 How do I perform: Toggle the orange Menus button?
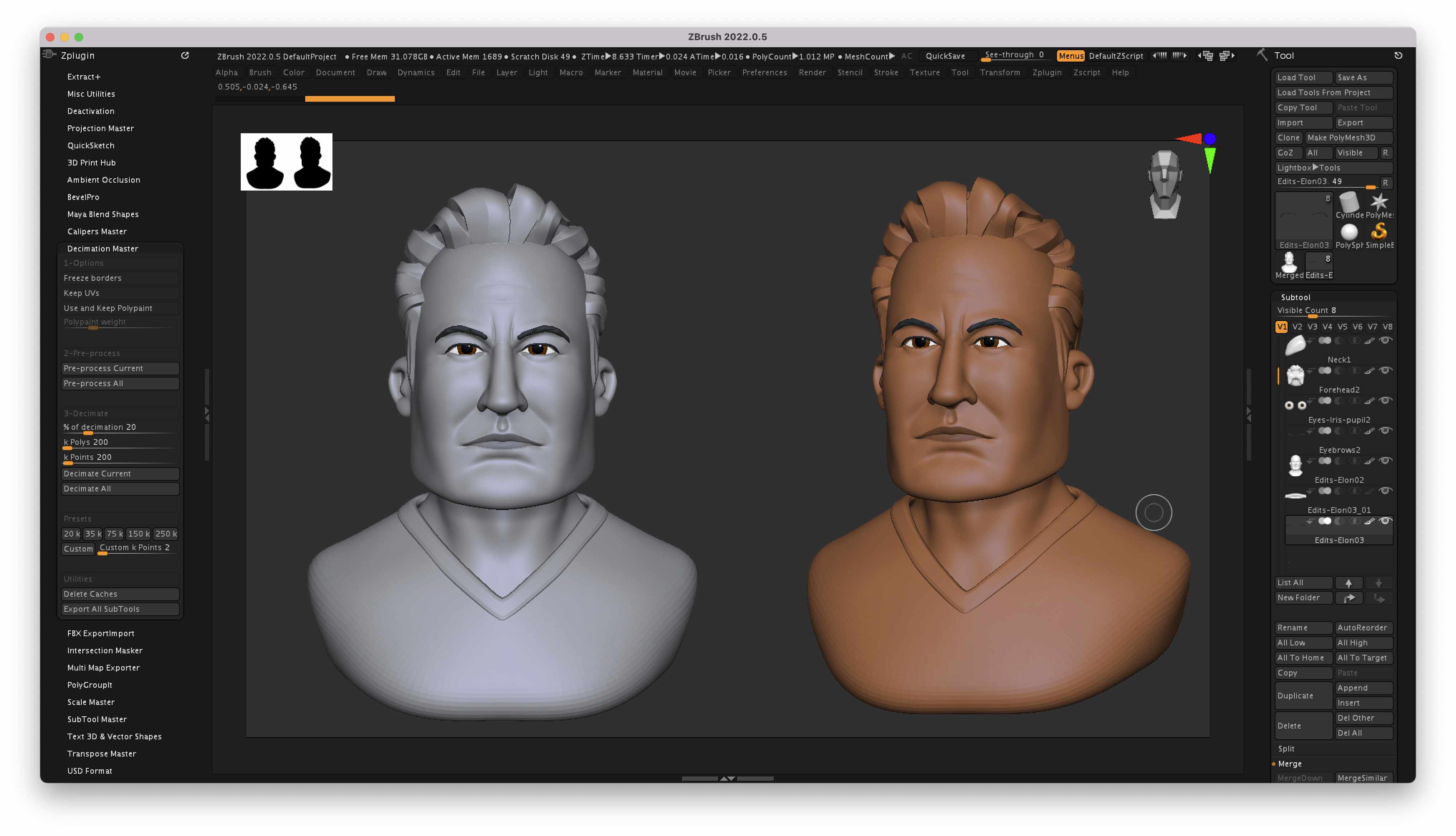[1071, 56]
